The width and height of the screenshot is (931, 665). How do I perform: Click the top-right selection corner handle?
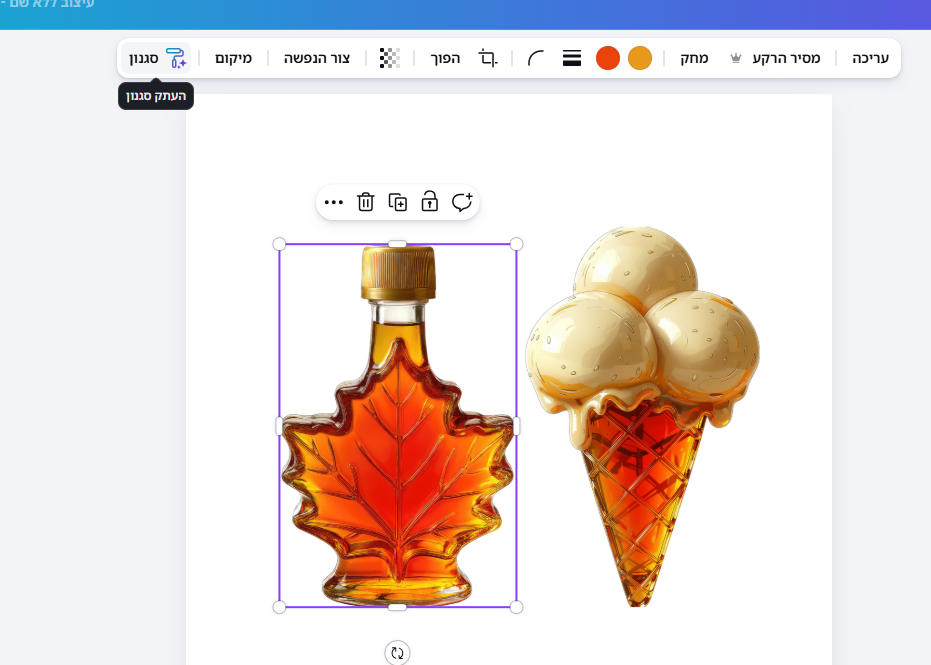tap(517, 244)
